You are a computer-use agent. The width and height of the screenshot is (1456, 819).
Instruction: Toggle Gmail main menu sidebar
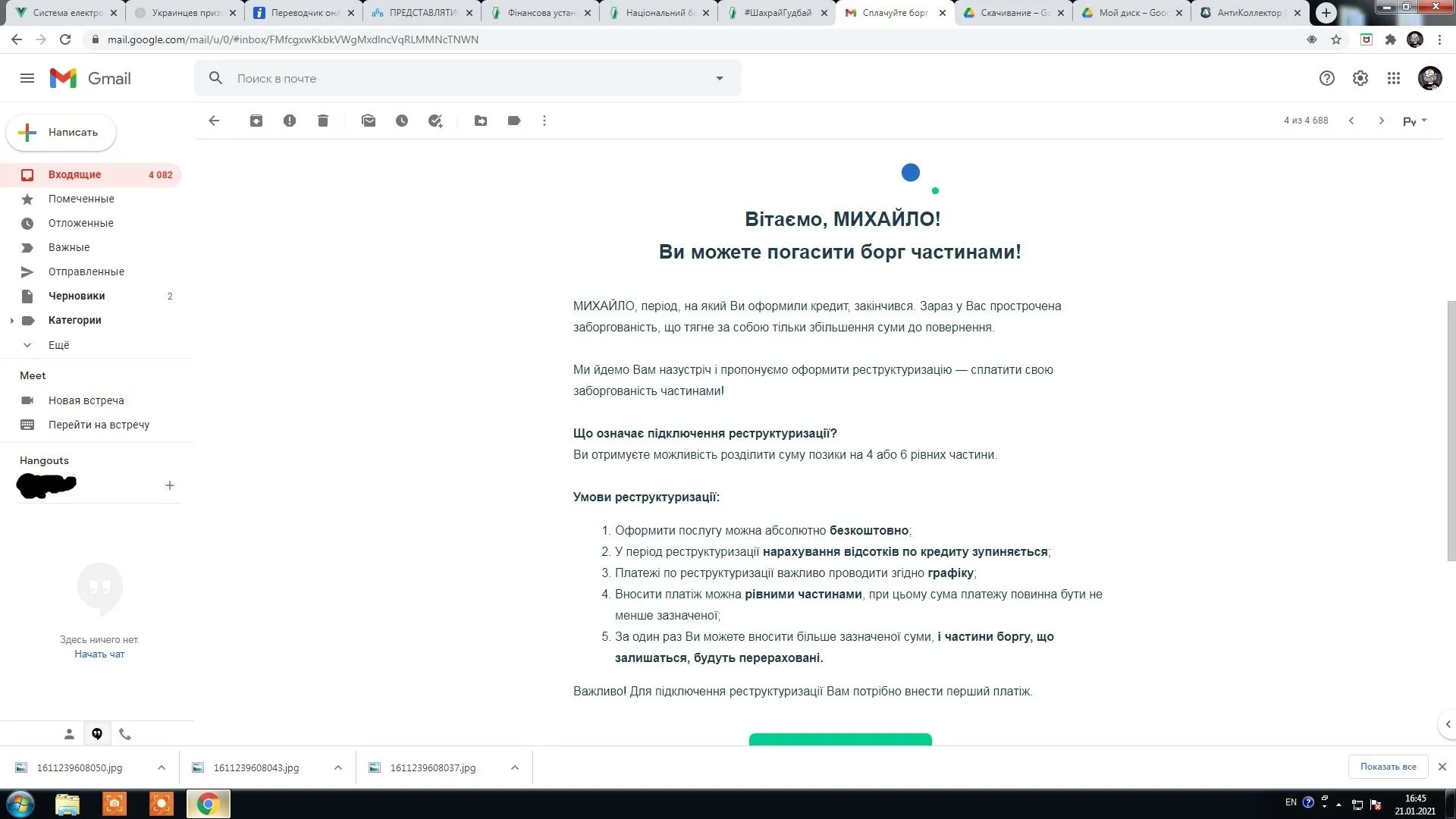(27, 78)
